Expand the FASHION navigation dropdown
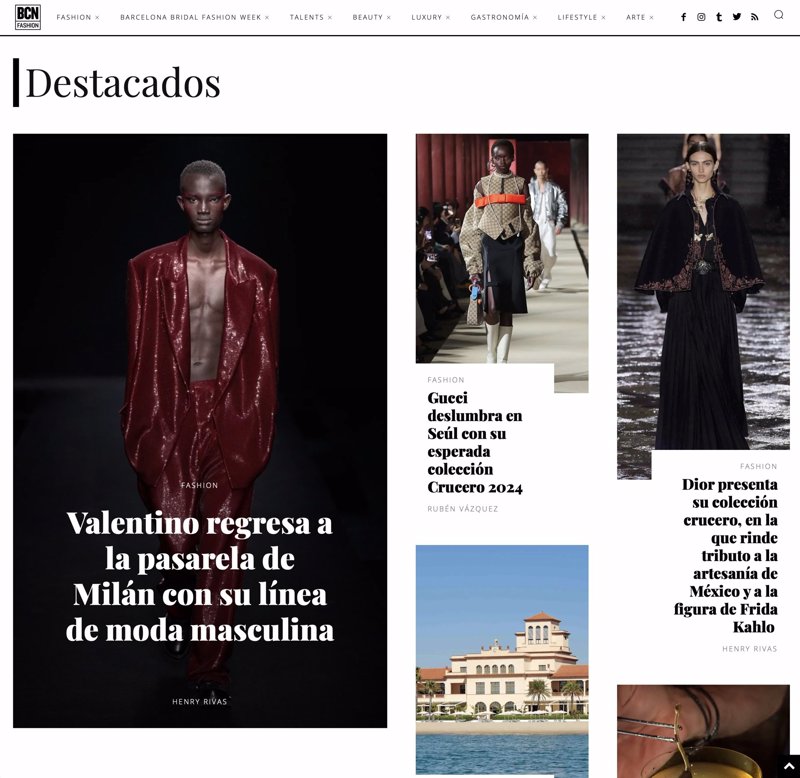Image resolution: width=800 pixels, height=778 pixels. 75,16
